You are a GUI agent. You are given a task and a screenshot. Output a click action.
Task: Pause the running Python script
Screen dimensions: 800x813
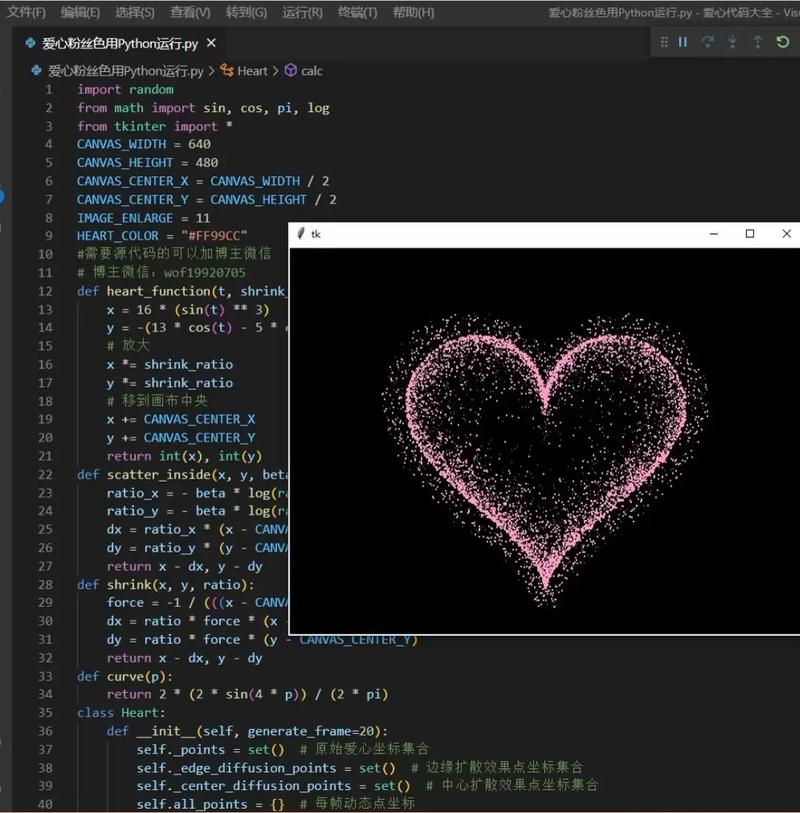pos(683,41)
